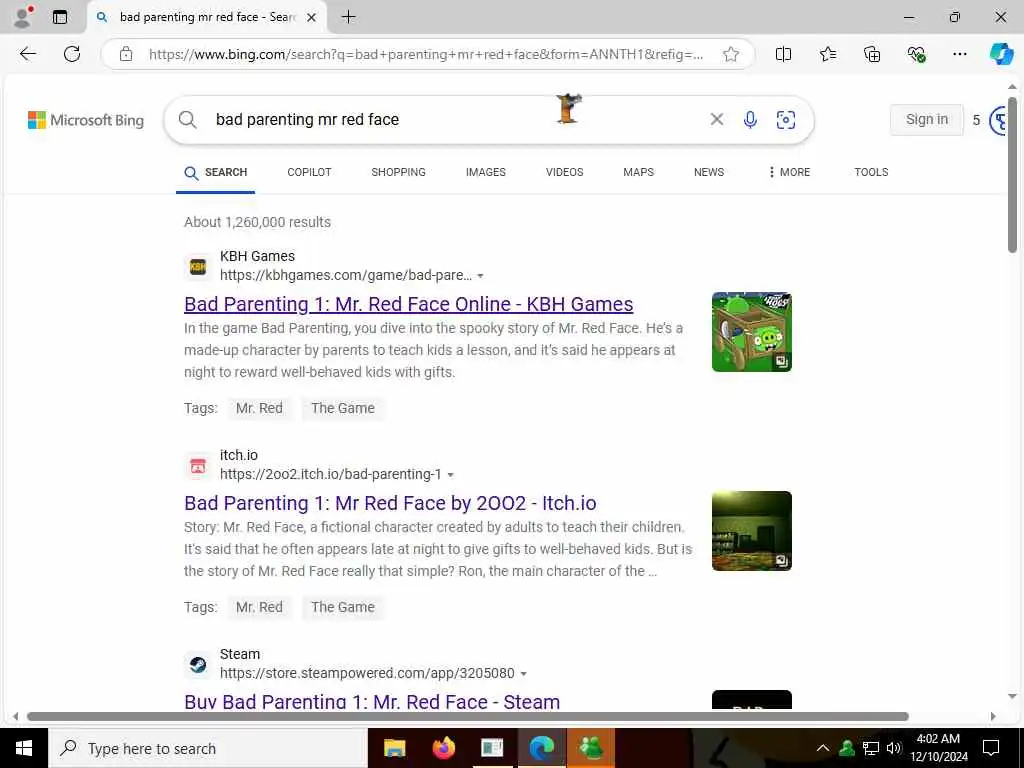Close the bad parenting search tab
This screenshot has width=1024, height=768.
(312, 18)
